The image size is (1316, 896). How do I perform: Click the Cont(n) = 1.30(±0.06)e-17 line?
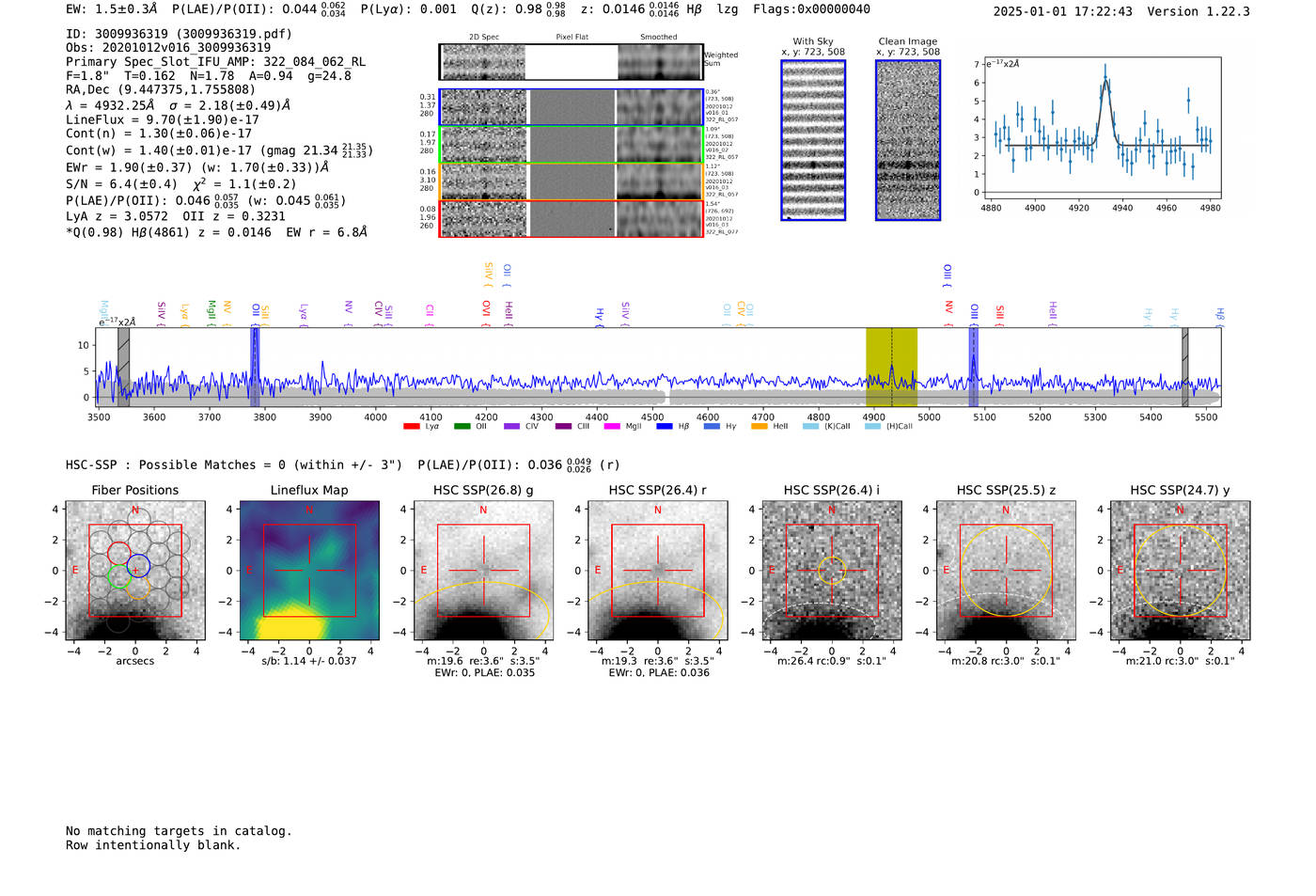click(159, 134)
